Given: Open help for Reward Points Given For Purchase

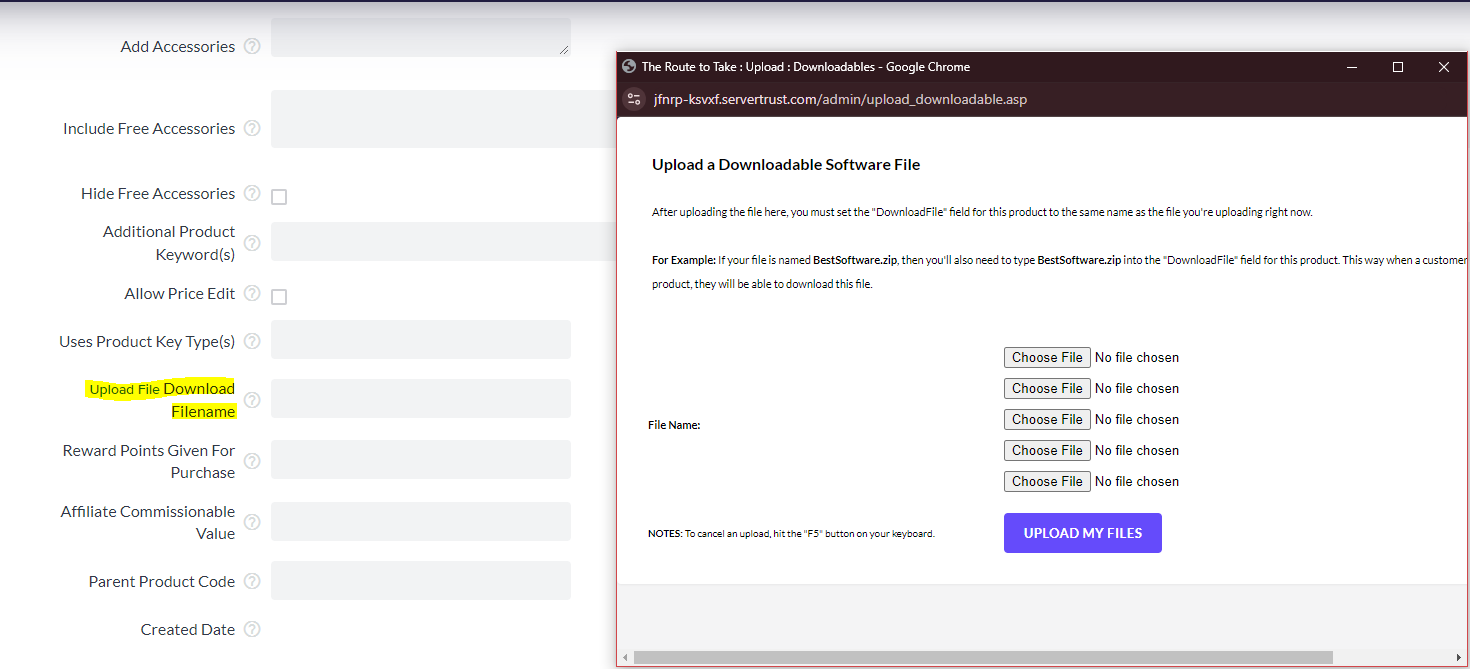Looking at the screenshot, I should (x=251, y=461).
